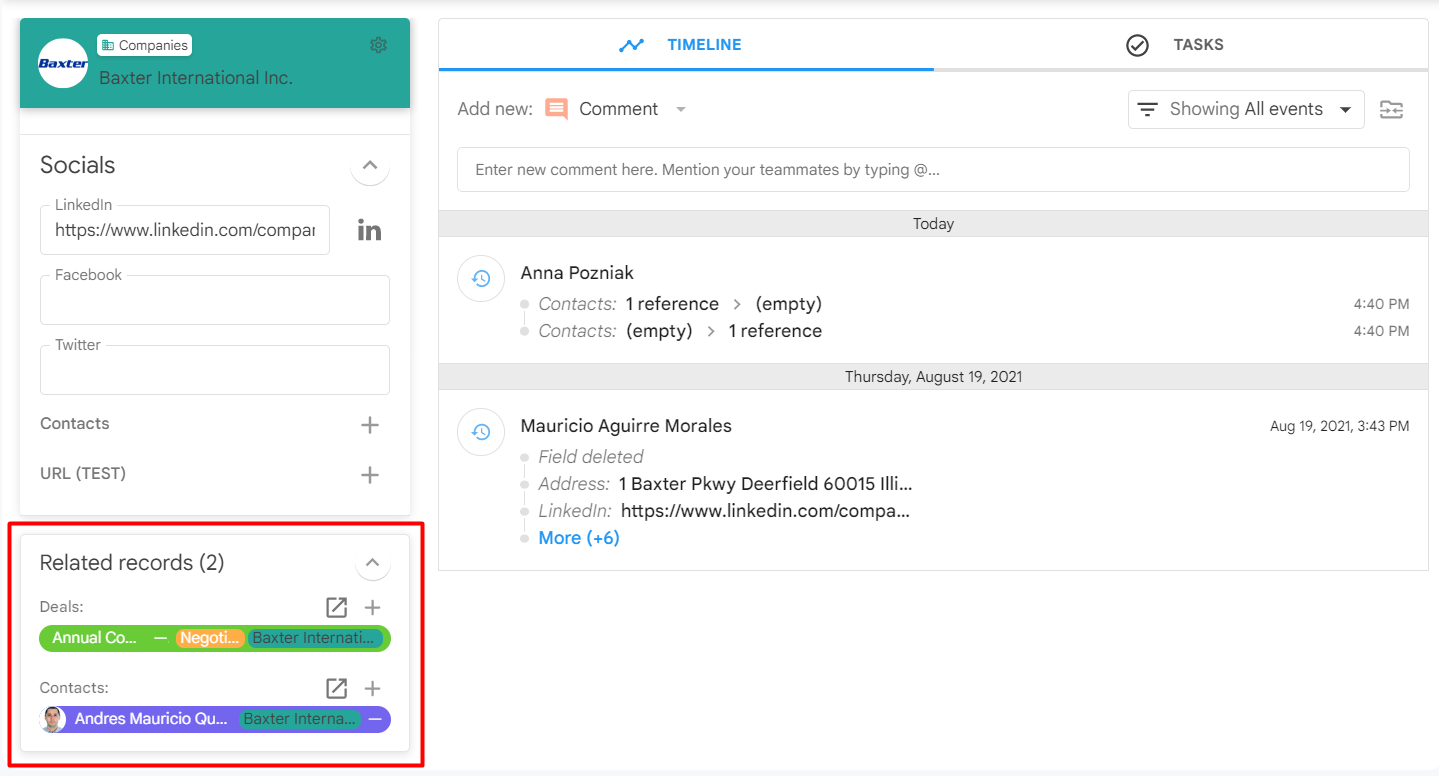The height and width of the screenshot is (776, 1439).
Task: Remove Andres Mauricio contact via dash icon
Action: 375,719
